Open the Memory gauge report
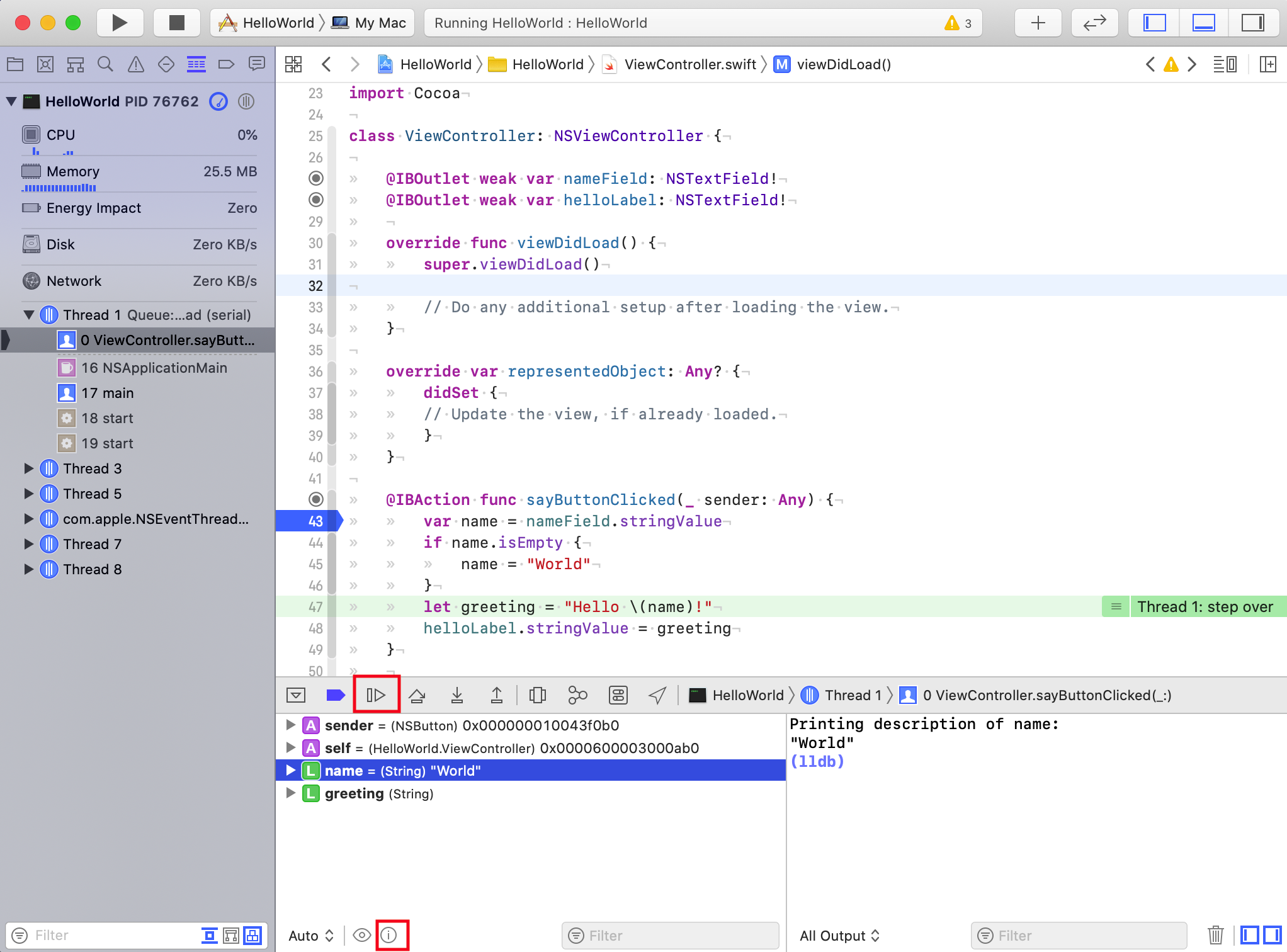 [x=139, y=172]
